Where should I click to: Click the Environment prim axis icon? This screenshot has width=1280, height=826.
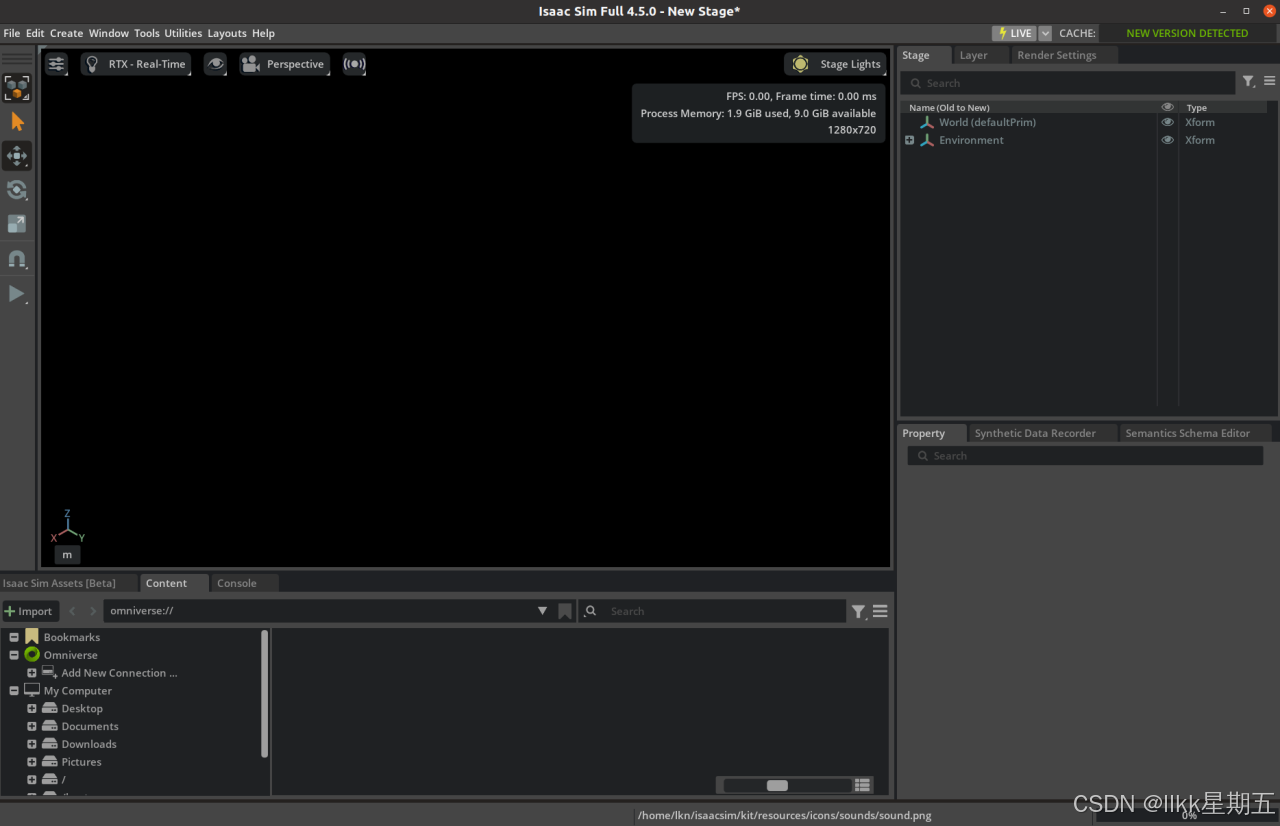(x=927, y=141)
